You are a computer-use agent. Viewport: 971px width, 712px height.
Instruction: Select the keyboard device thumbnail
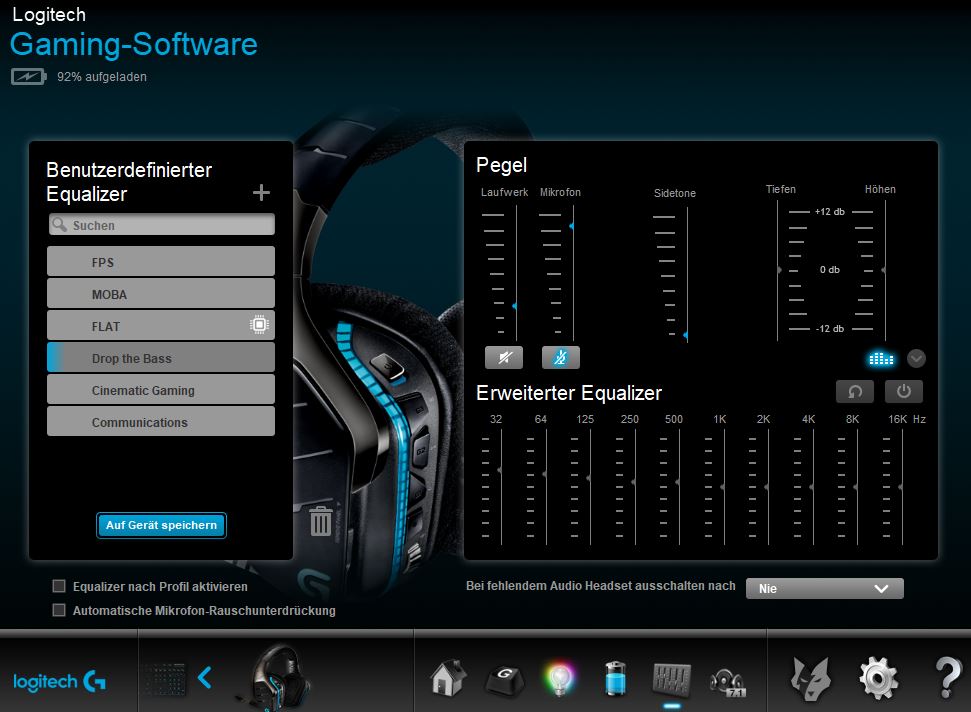coord(164,680)
